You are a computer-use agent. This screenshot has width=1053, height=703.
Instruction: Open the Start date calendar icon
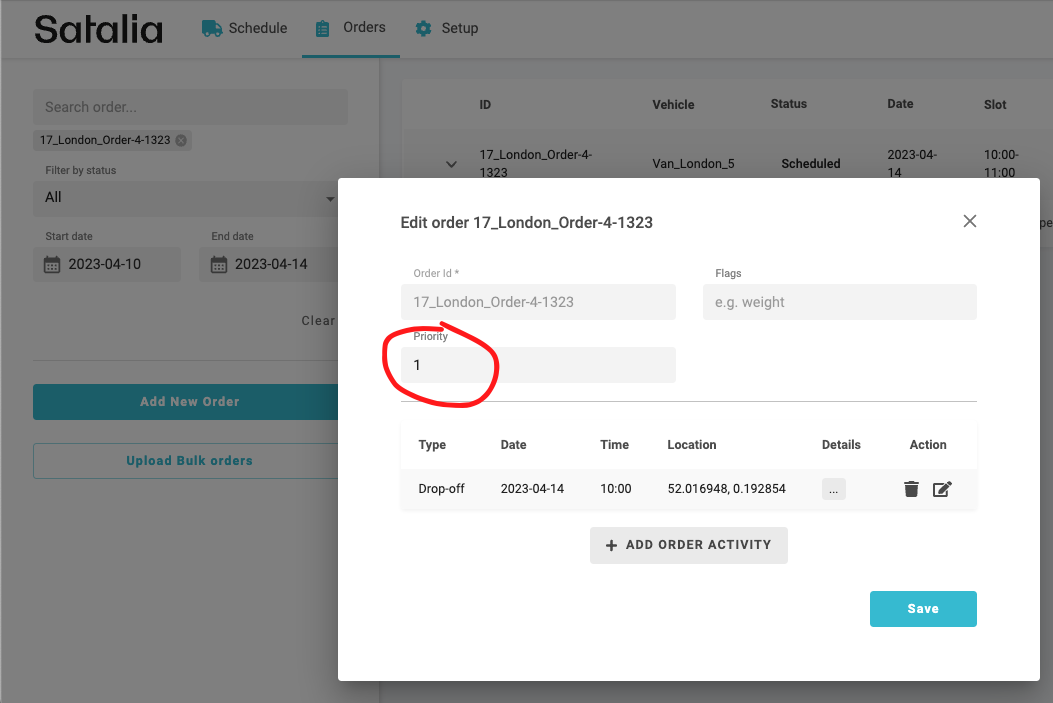click(x=53, y=265)
